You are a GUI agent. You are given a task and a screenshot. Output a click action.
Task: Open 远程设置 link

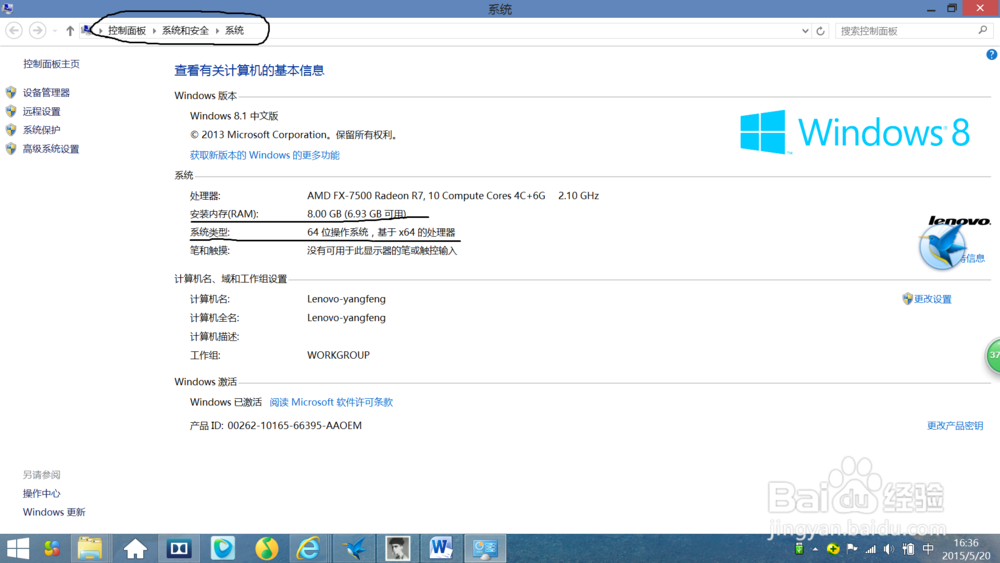coord(41,112)
